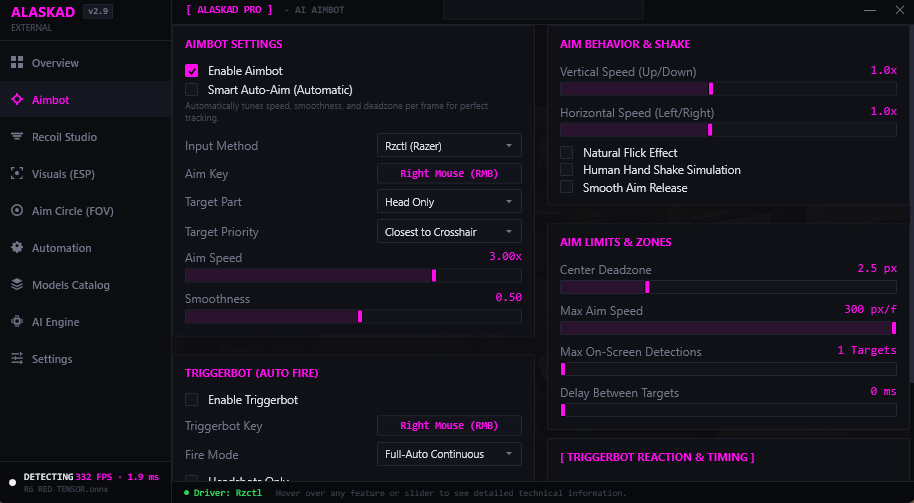Click the [ ALASKAD PRO ] title text
Viewport: 914px width, 503px height.
pyautogui.click(x=229, y=10)
